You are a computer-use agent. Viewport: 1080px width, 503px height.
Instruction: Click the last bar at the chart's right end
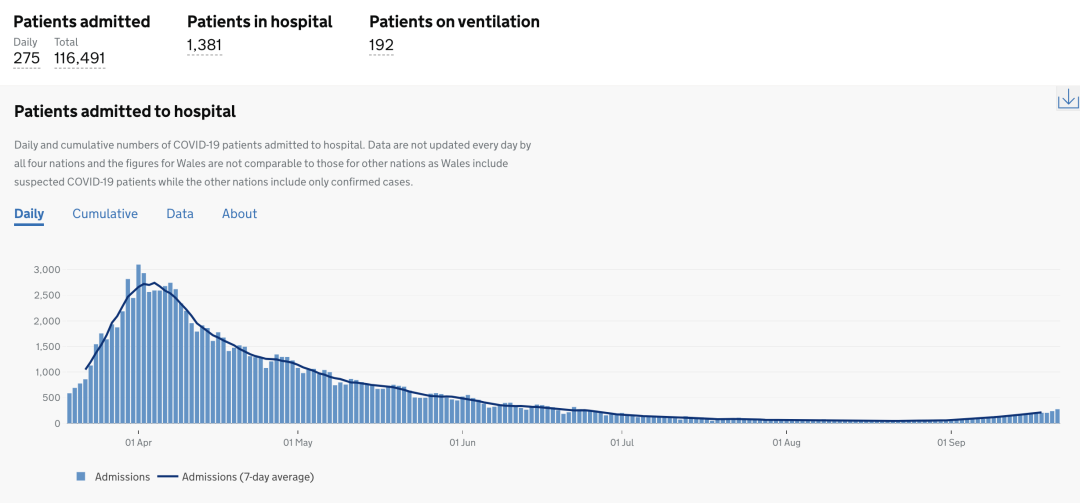coord(1057,416)
